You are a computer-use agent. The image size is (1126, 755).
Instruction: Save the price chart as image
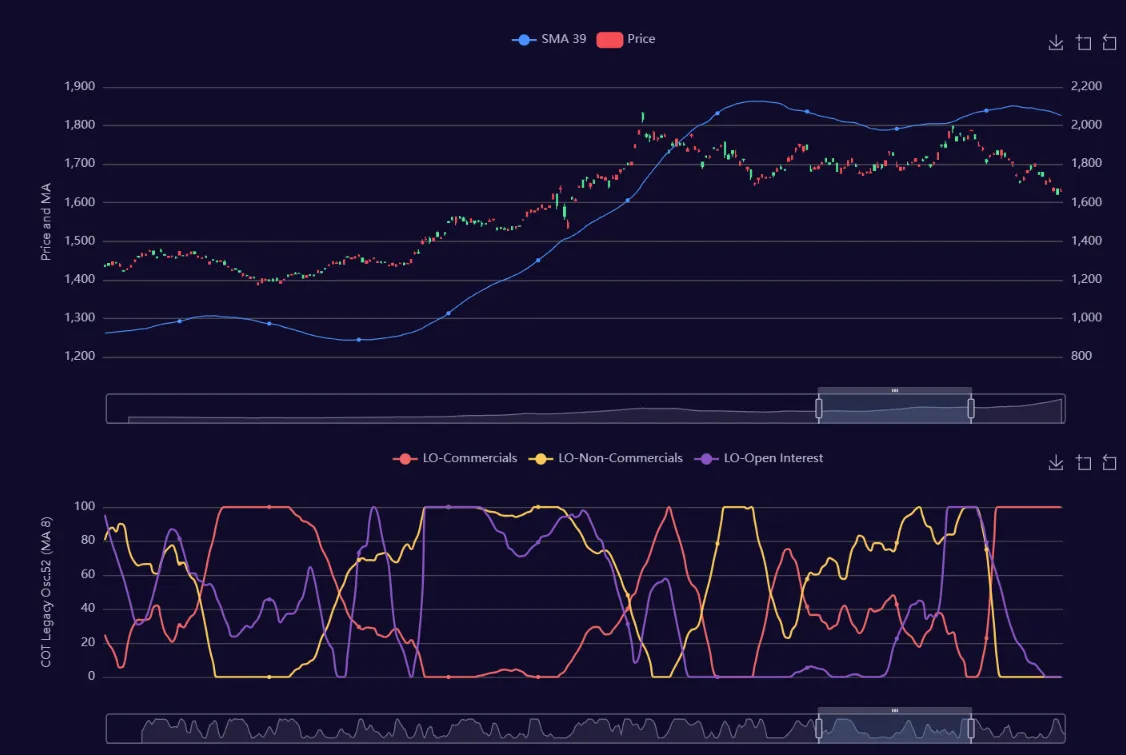1056,43
